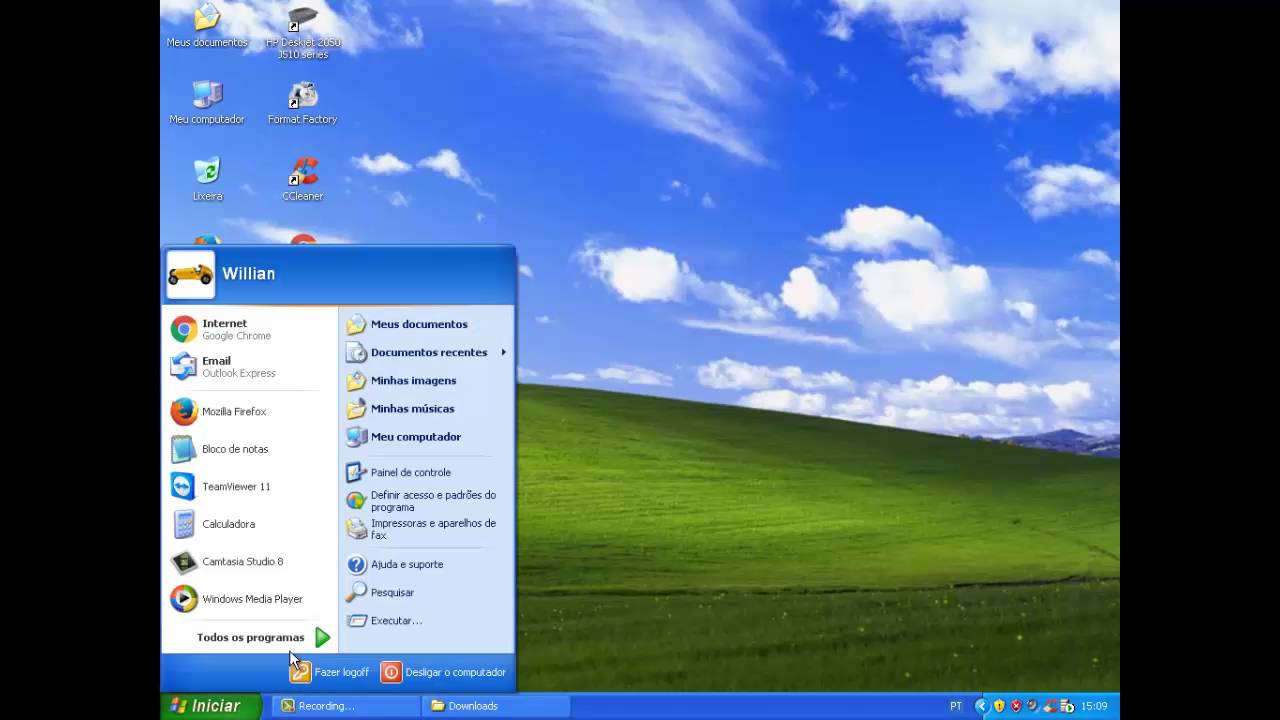Viewport: 1280px width, 720px height.
Task: Open Bloco de notas
Action: click(x=250, y=449)
